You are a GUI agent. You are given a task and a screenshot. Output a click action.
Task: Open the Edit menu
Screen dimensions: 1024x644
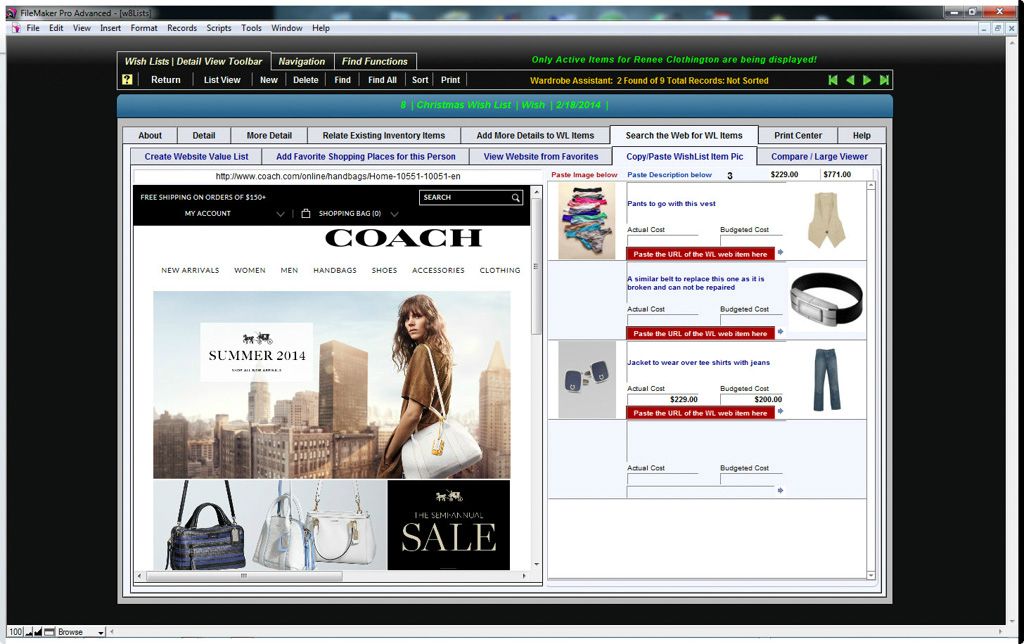[x=56, y=28]
